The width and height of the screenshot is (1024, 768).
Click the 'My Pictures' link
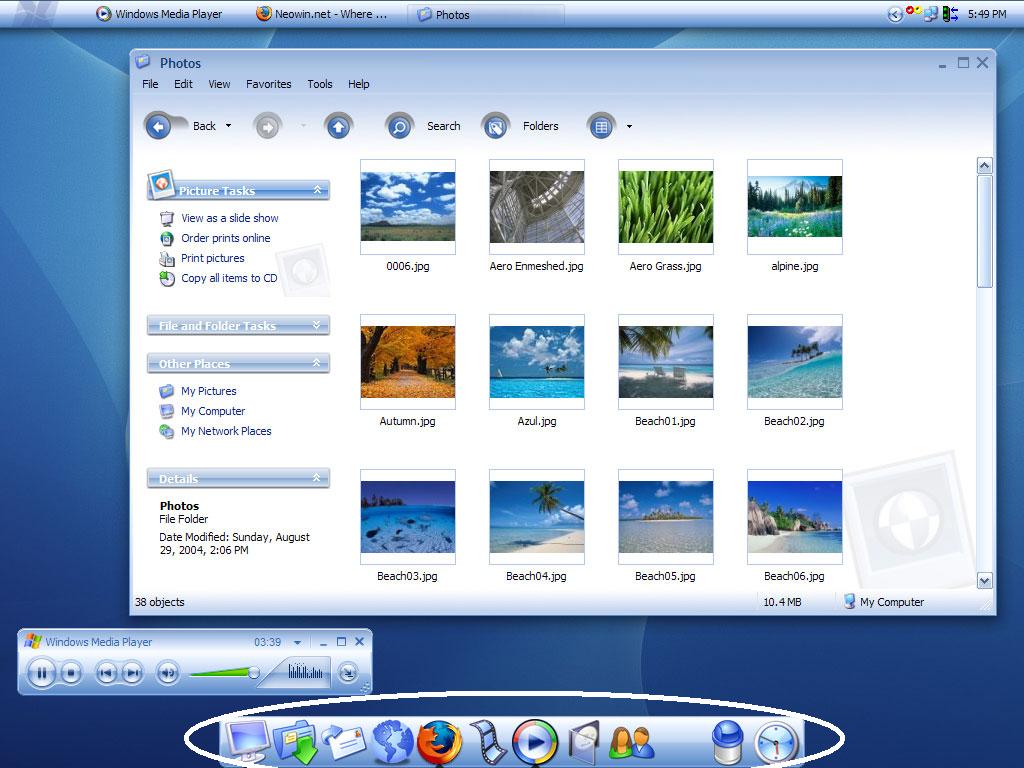[x=208, y=391]
